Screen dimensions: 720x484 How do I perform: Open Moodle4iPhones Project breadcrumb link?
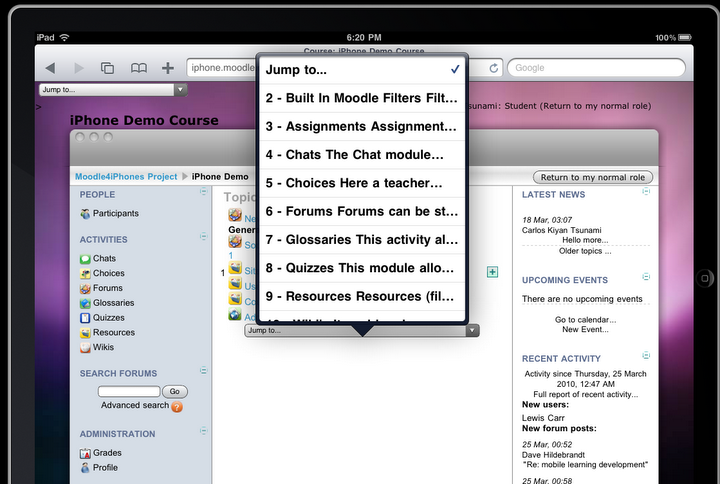[x=126, y=177]
